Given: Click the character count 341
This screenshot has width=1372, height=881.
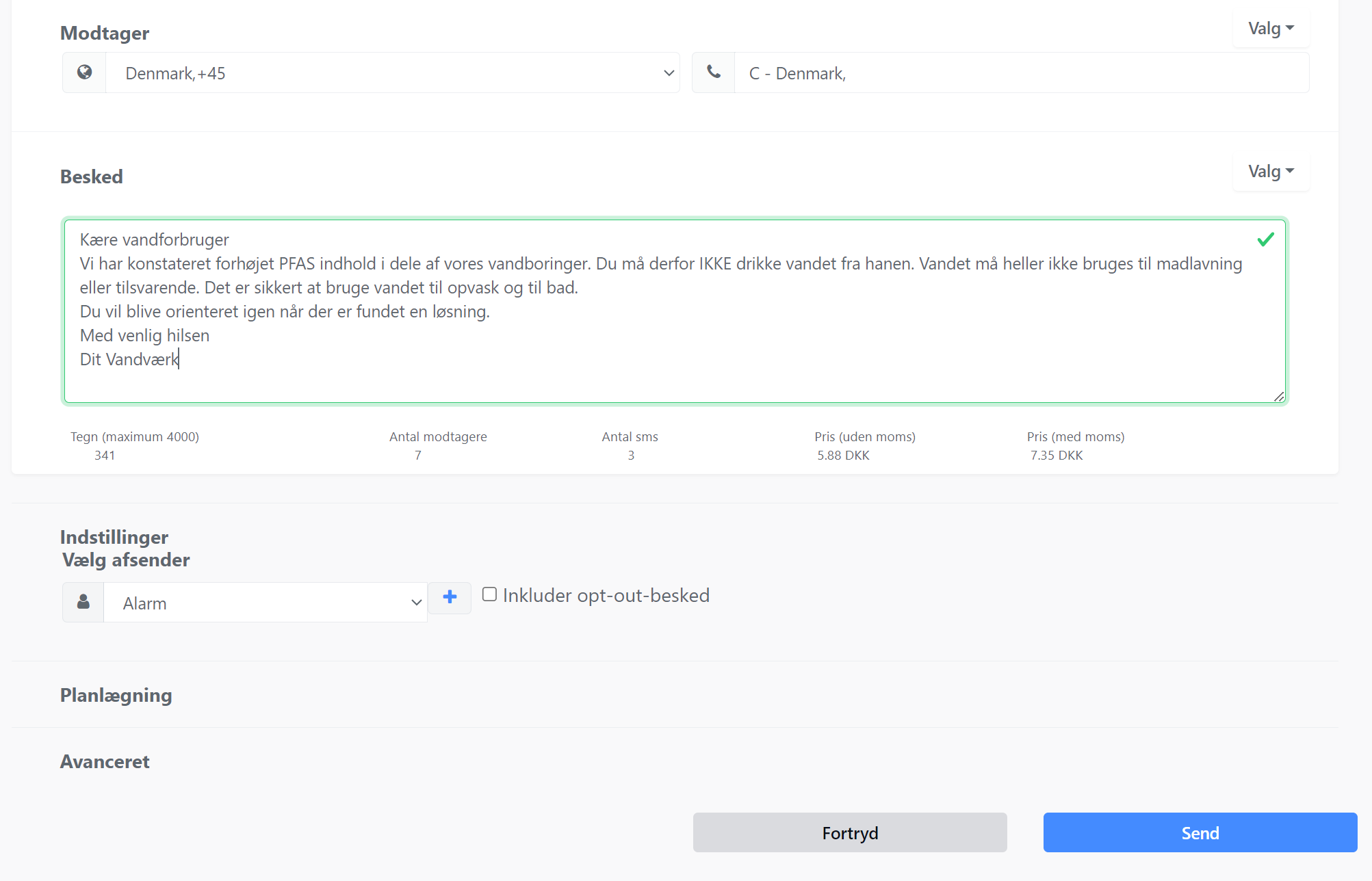Looking at the screenshot, I should 105,455.
